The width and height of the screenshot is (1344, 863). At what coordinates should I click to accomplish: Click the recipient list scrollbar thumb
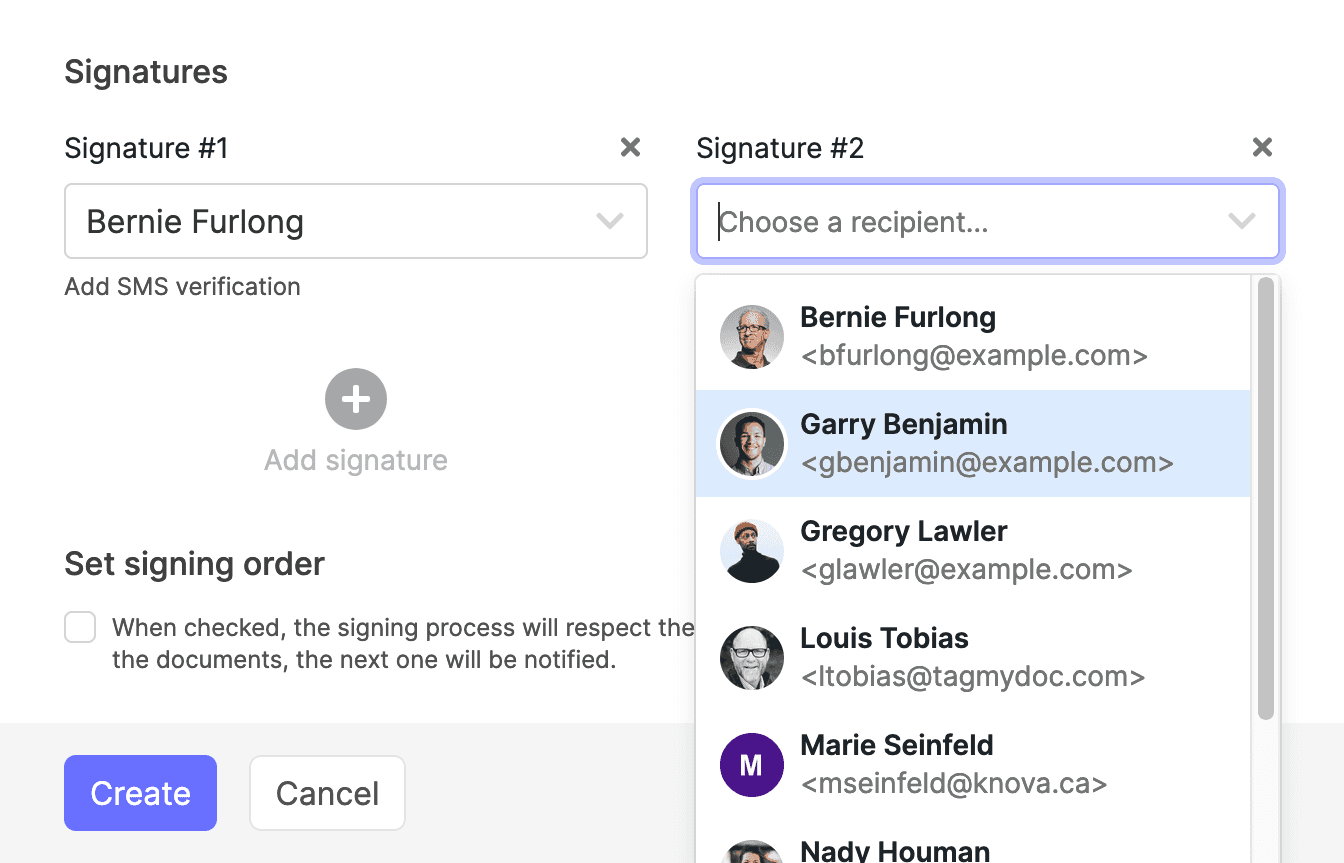[x=1265, y=498]
